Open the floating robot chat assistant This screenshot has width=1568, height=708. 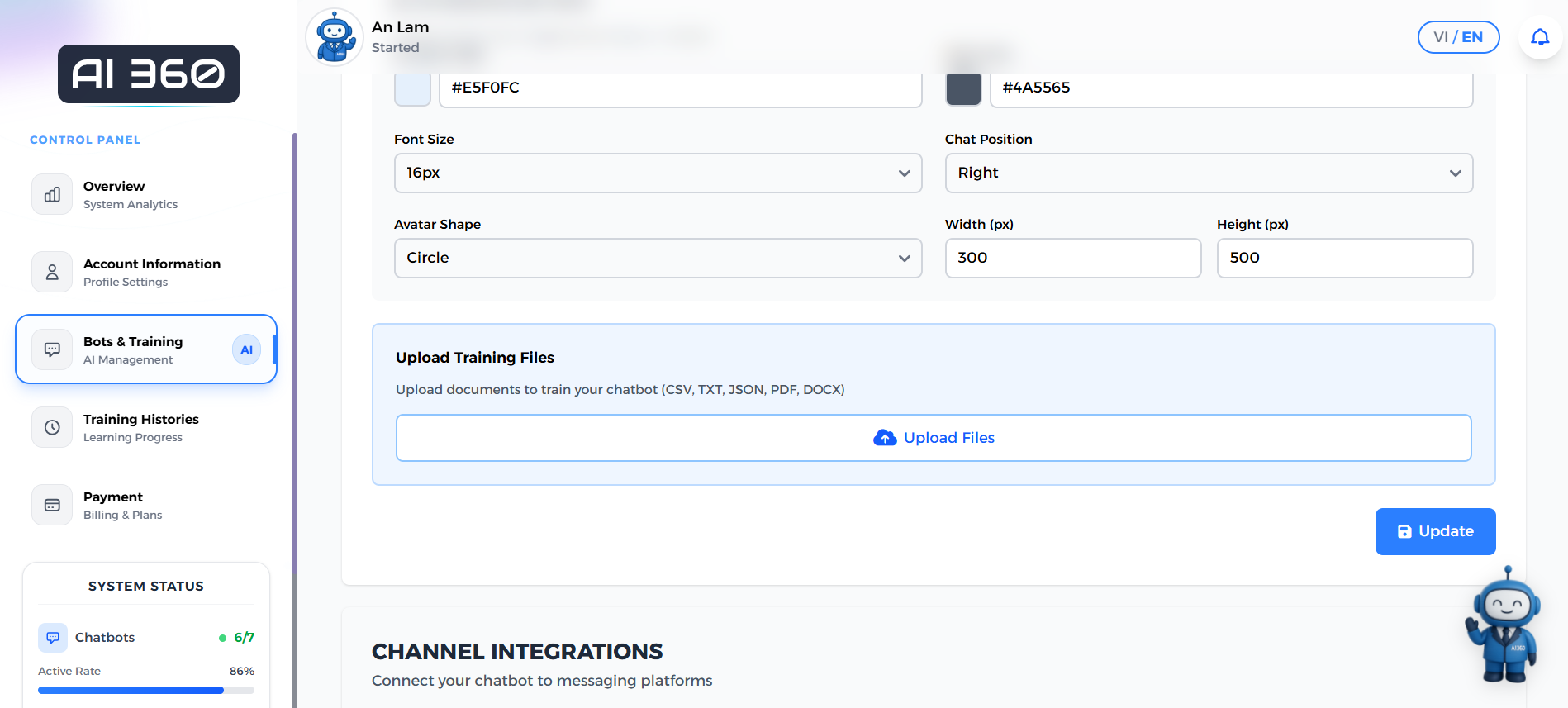point(1504,625)
